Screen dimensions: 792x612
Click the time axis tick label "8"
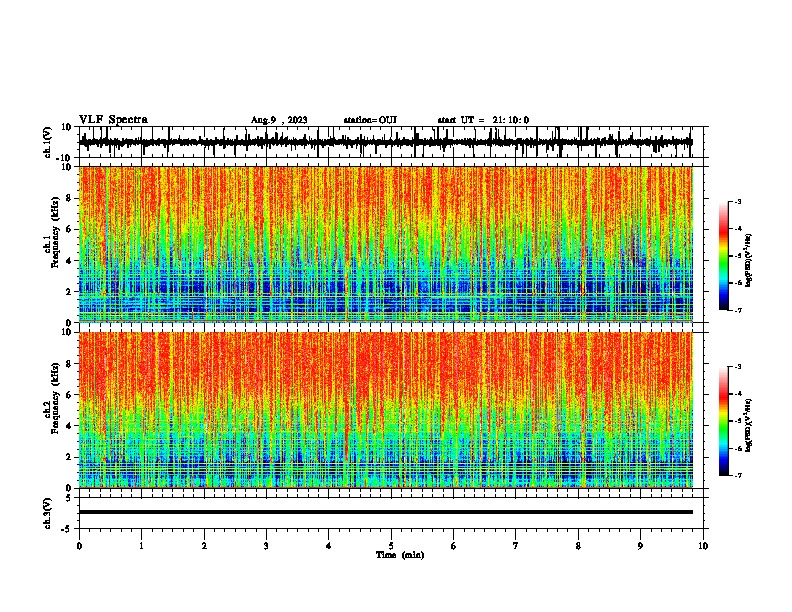pos(578,546)
